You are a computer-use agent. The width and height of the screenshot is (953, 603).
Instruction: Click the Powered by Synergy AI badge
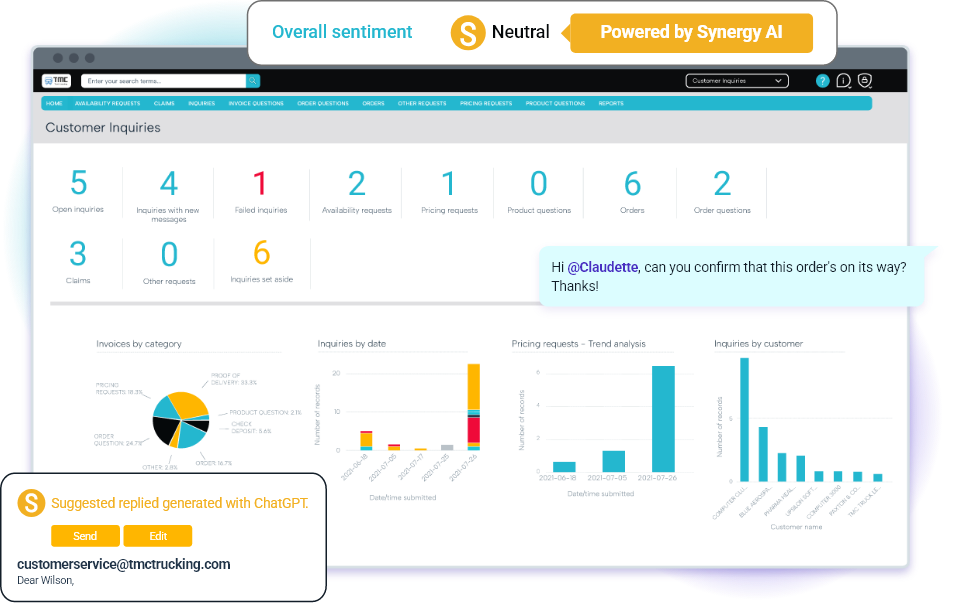tap(691, 33)
